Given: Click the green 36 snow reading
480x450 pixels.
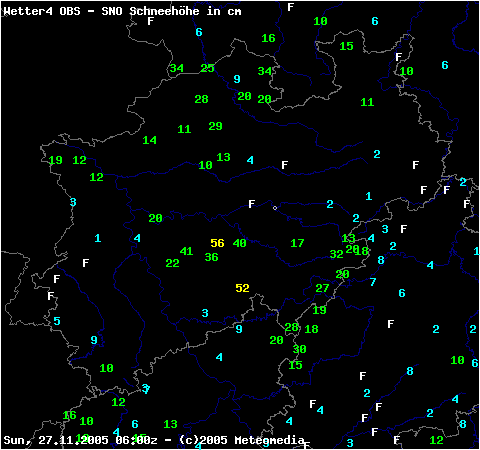Looking at the screenshot, I should click(x=211, y=257).
